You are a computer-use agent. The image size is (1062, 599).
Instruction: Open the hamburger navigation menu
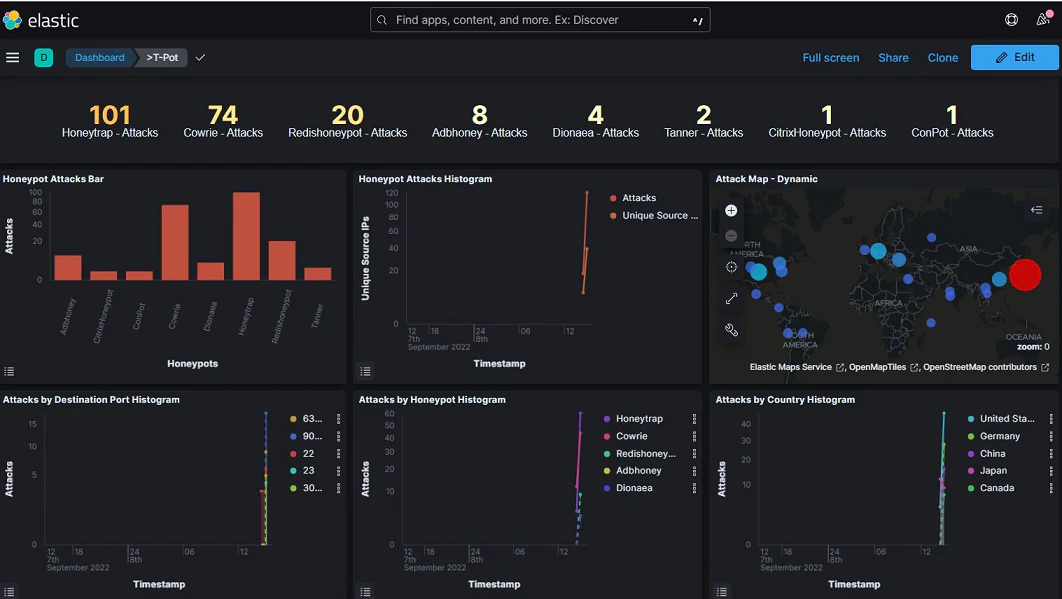(x=12, y=58)
